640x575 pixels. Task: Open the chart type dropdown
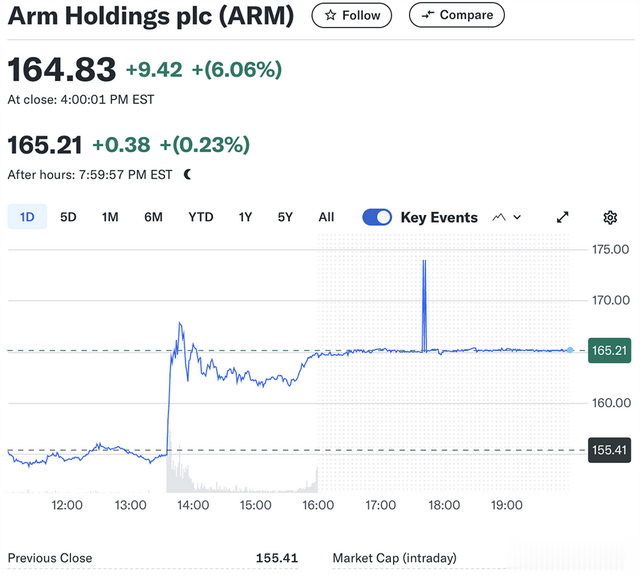[508, 217]
